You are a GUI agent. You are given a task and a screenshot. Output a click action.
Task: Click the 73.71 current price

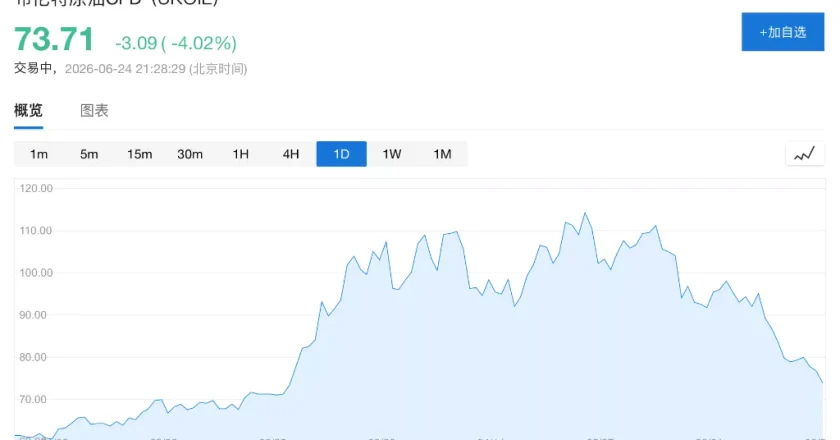click(54, 40)
